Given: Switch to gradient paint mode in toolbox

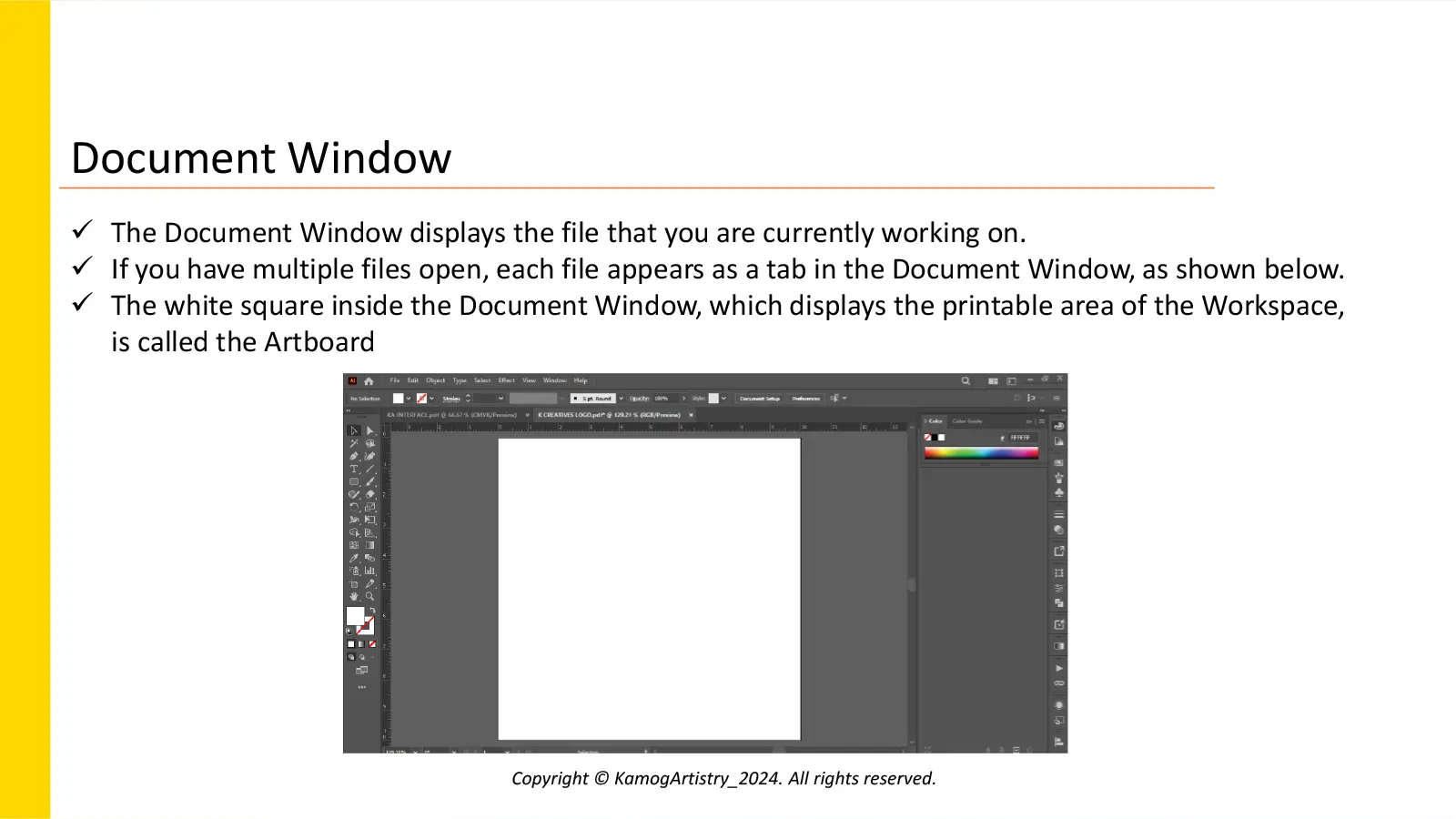Looking at the screenshot, I should (361, 644).
